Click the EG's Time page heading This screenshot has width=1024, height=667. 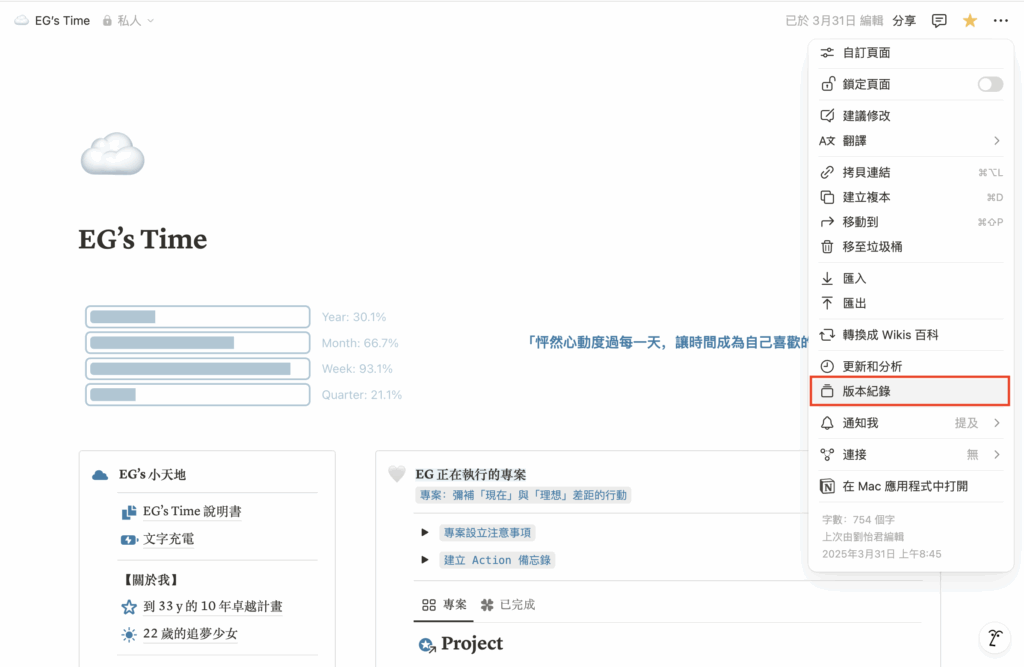(x=143, y=239)
